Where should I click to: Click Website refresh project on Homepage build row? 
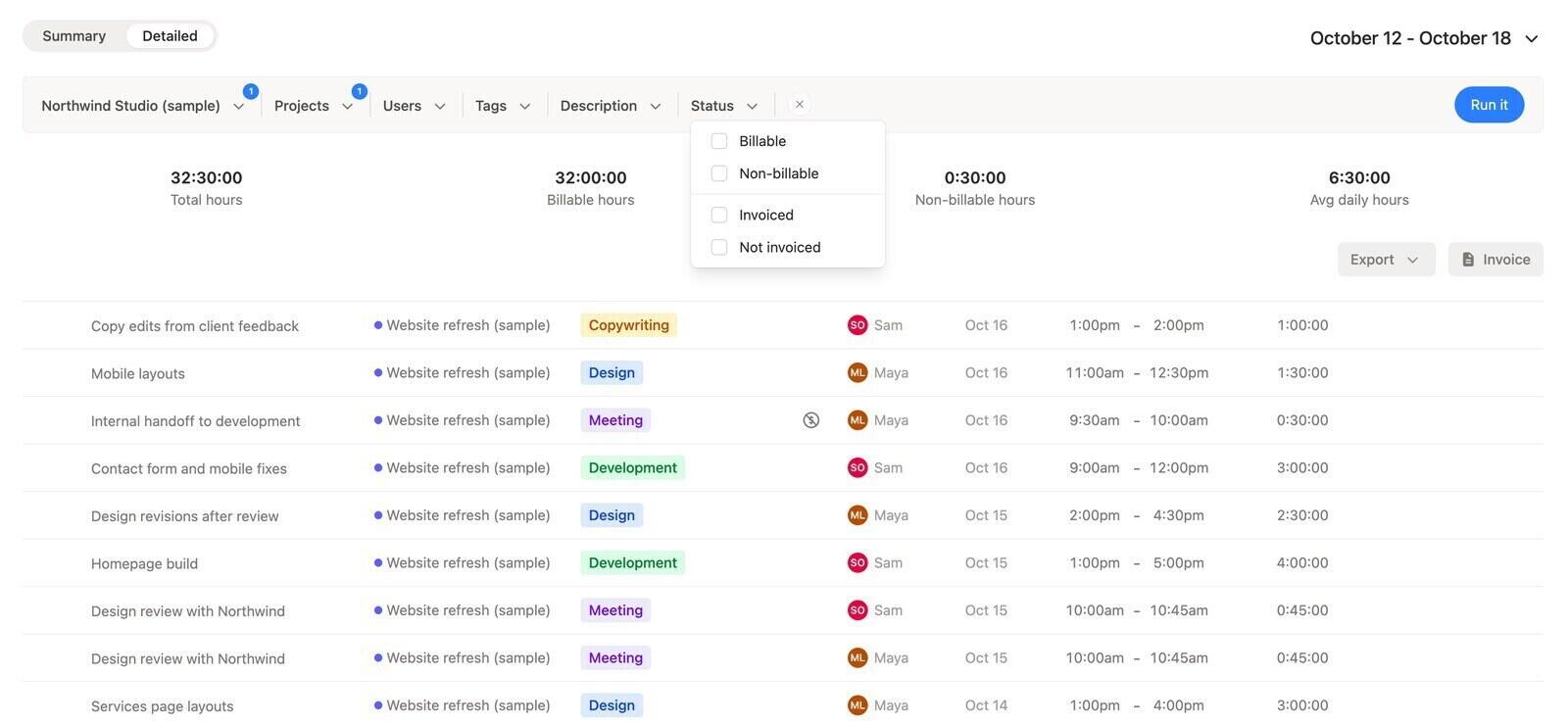pos(462,562)
